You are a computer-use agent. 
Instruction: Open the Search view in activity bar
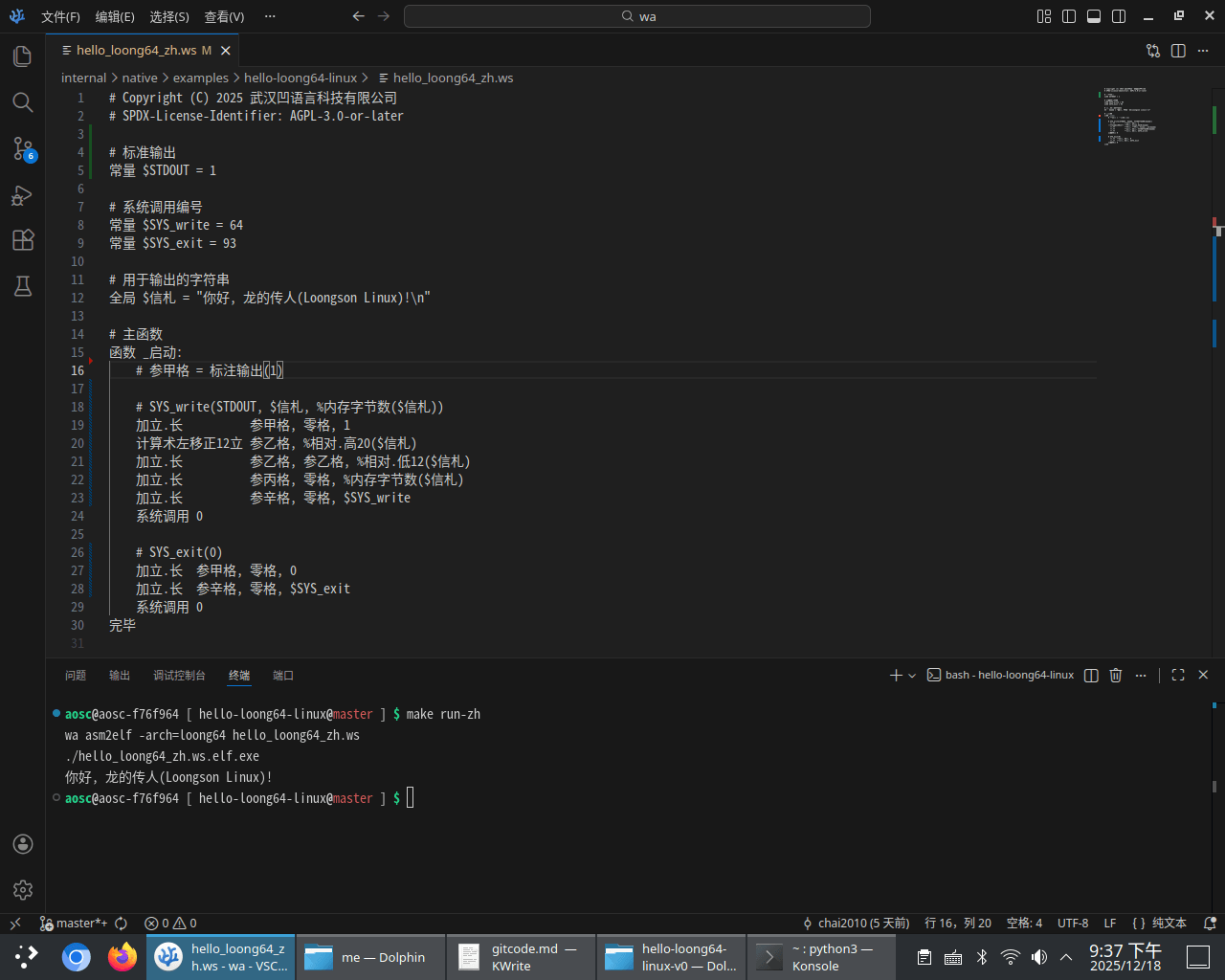23,102
